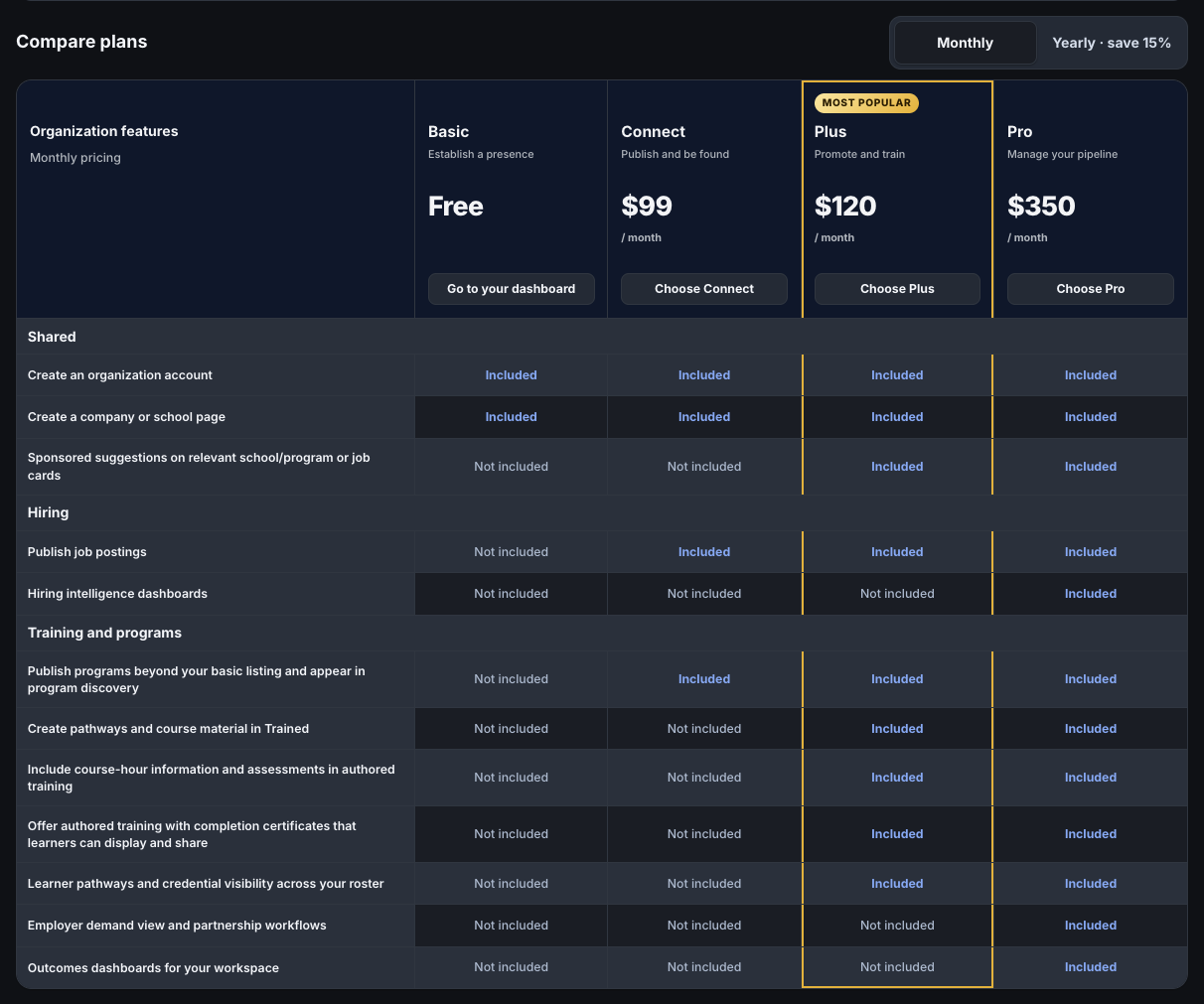The image size is (1204, 1004).
Task: Click Plus cell for Learner pathways row
Action: coord(897,884)
